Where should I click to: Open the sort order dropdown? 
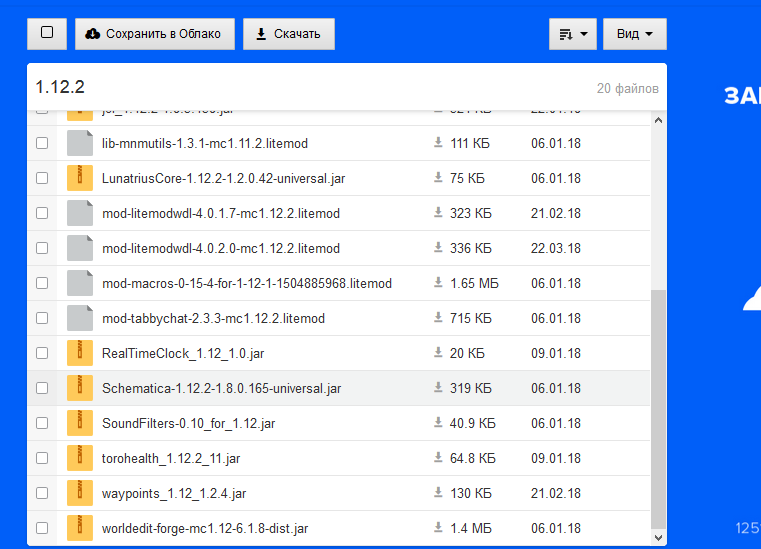click(x=572, y=34)
